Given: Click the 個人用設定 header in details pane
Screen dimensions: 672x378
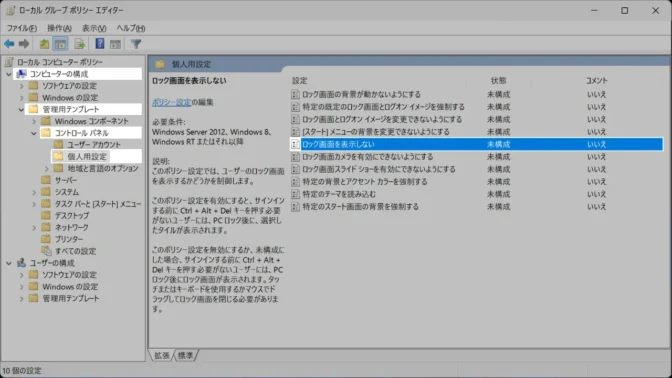Looking at the screenshot, I should point(191,64).
